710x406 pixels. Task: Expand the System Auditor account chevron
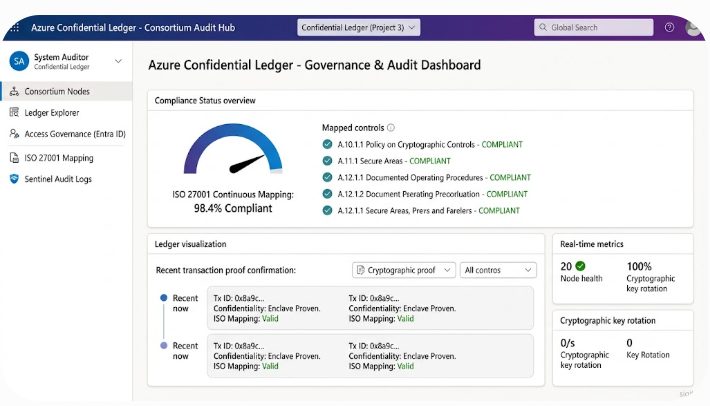click(118, 61)
